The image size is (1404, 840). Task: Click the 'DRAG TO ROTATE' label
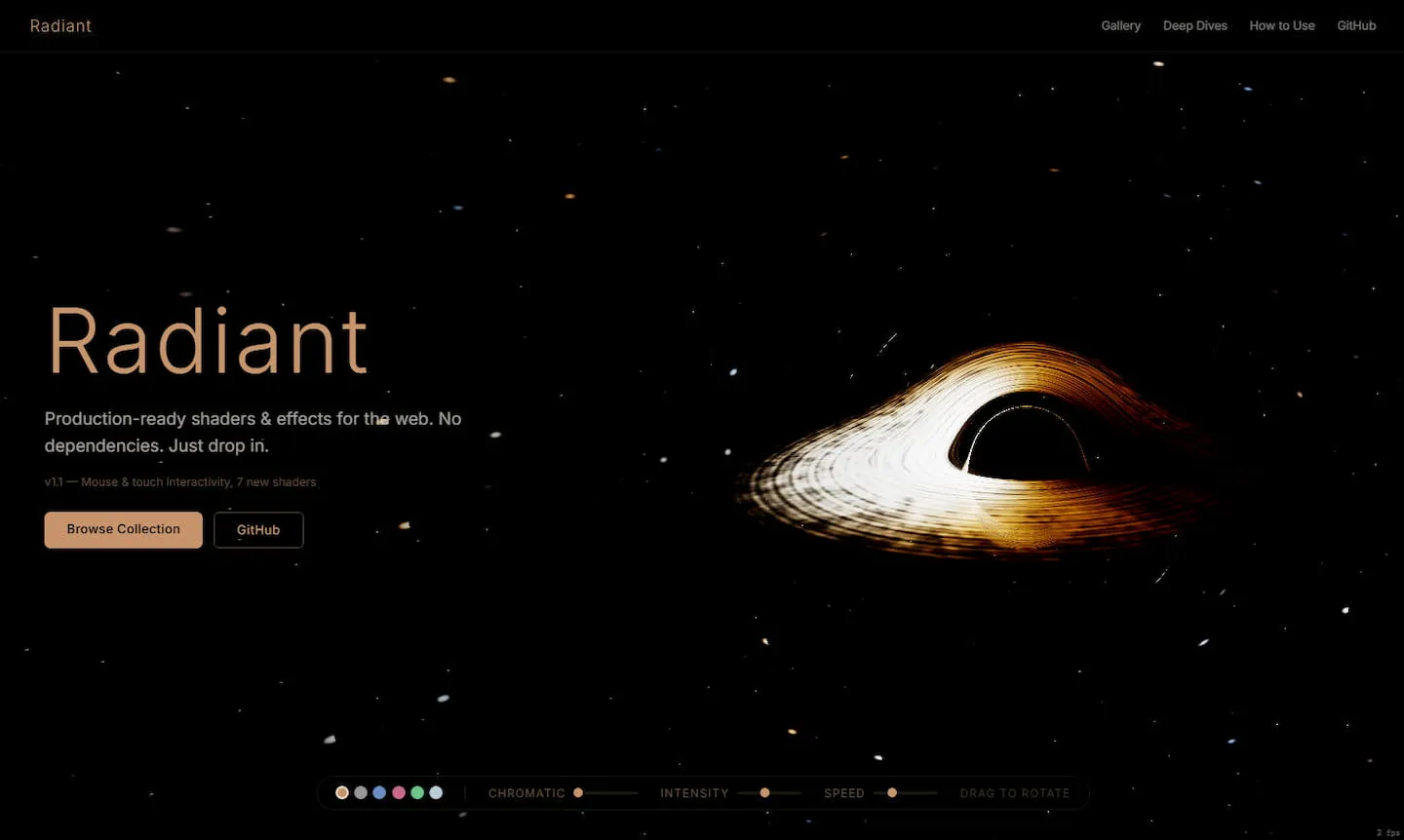click(1014, 793)
